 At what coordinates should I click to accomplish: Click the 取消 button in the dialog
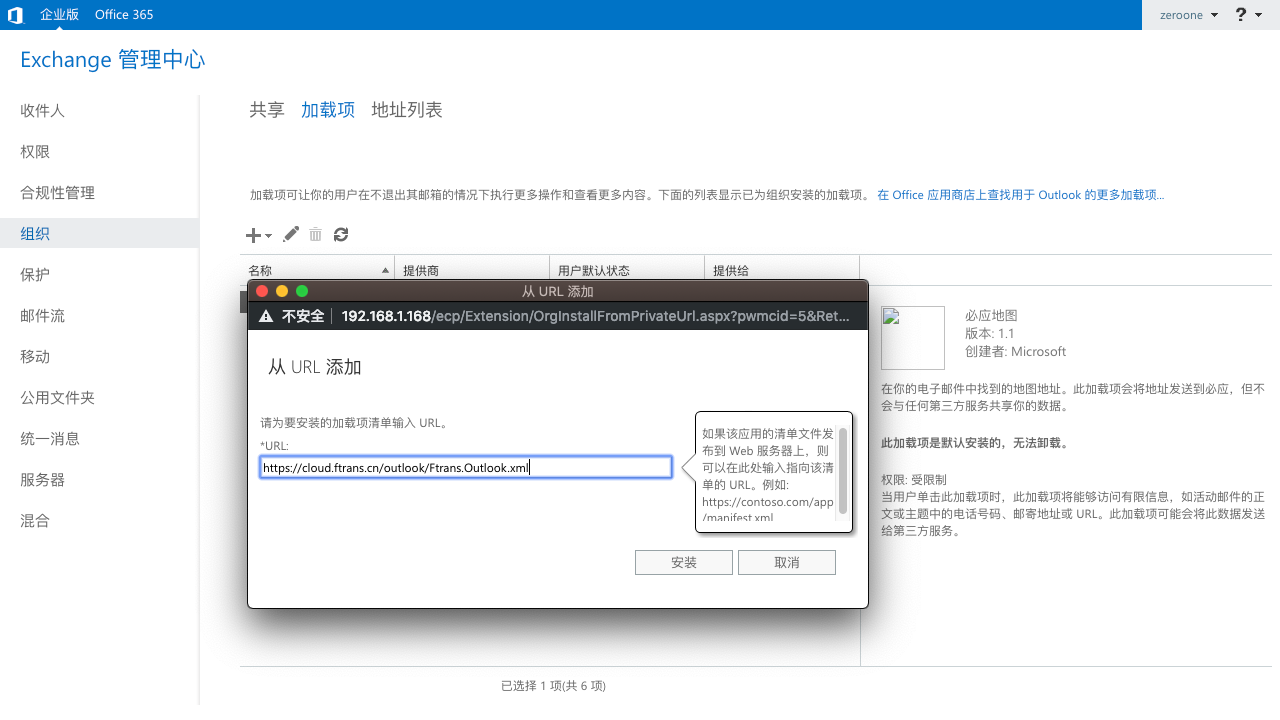click(x=786, y=562)
